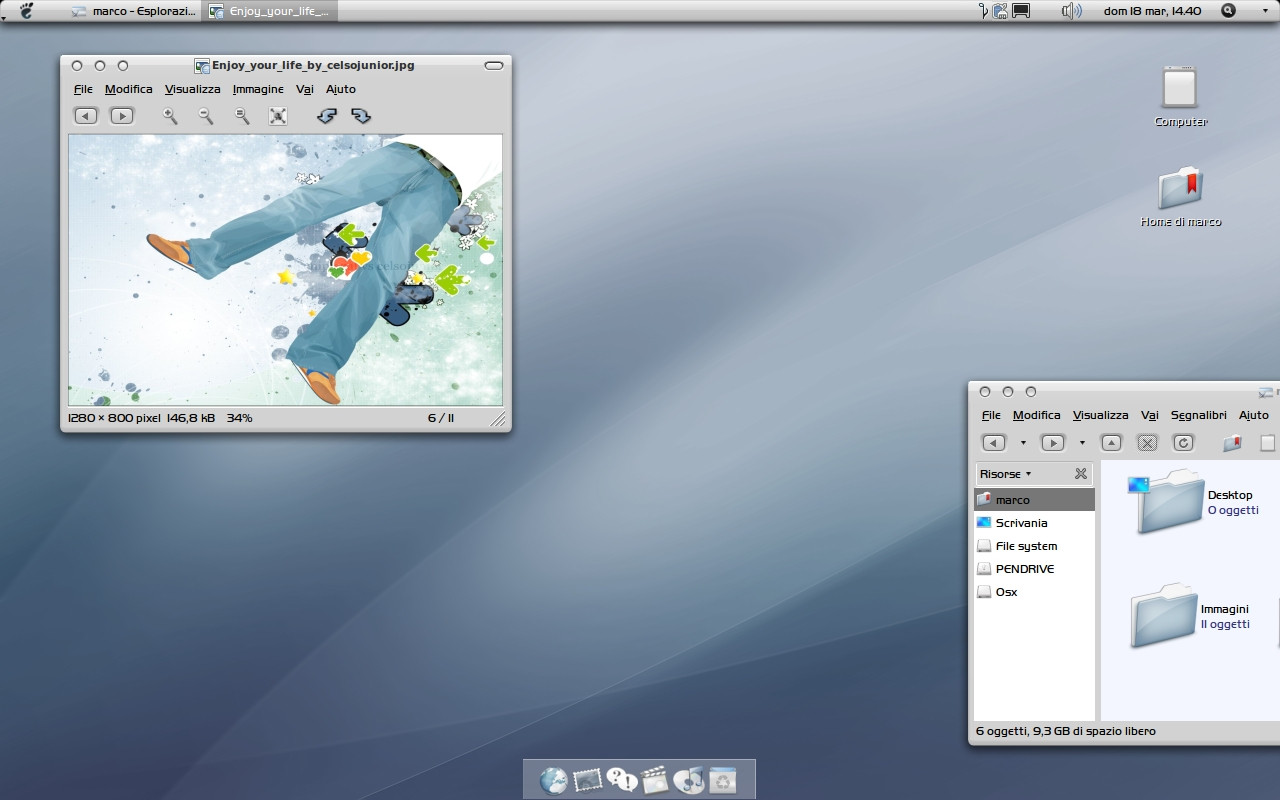This screenshot has width=1280, height=800.
Task: Click the Forward button in file browser
Action: 1053,442
